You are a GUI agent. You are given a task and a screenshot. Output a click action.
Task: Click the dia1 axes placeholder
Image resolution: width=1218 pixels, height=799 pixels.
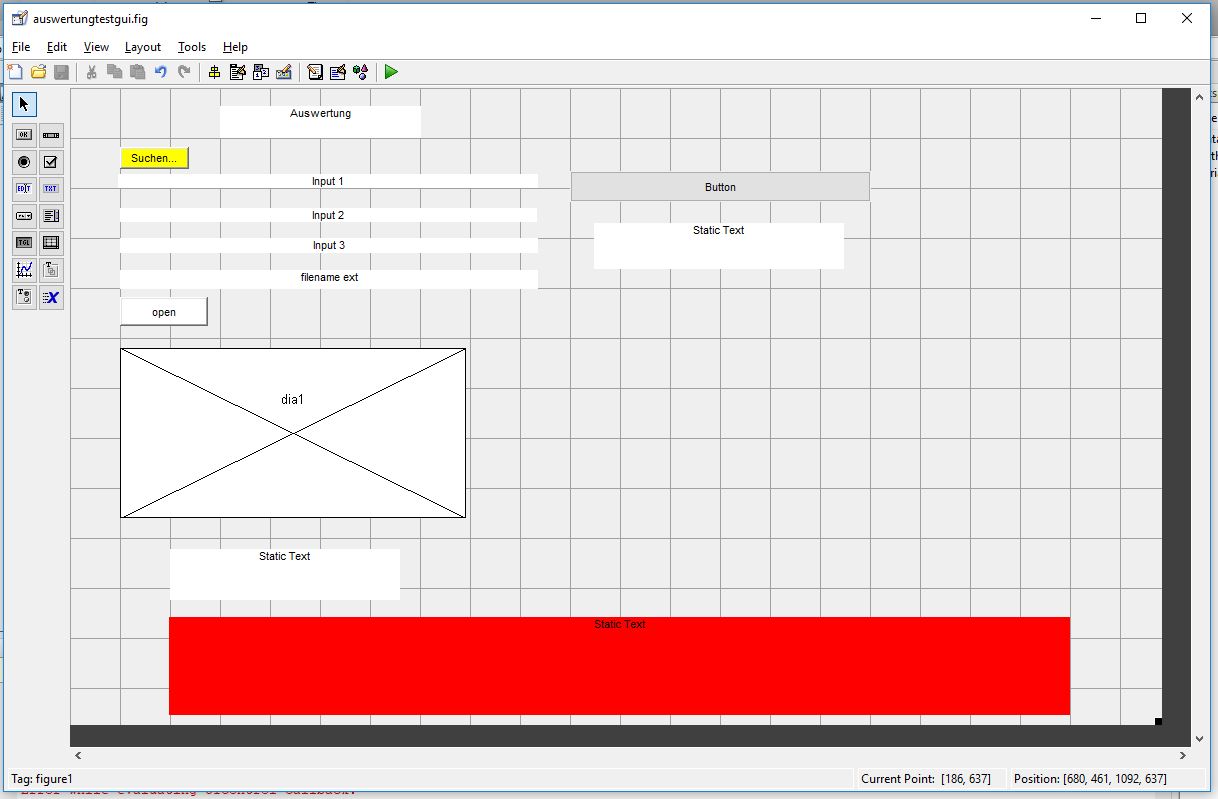click(292, 433)
